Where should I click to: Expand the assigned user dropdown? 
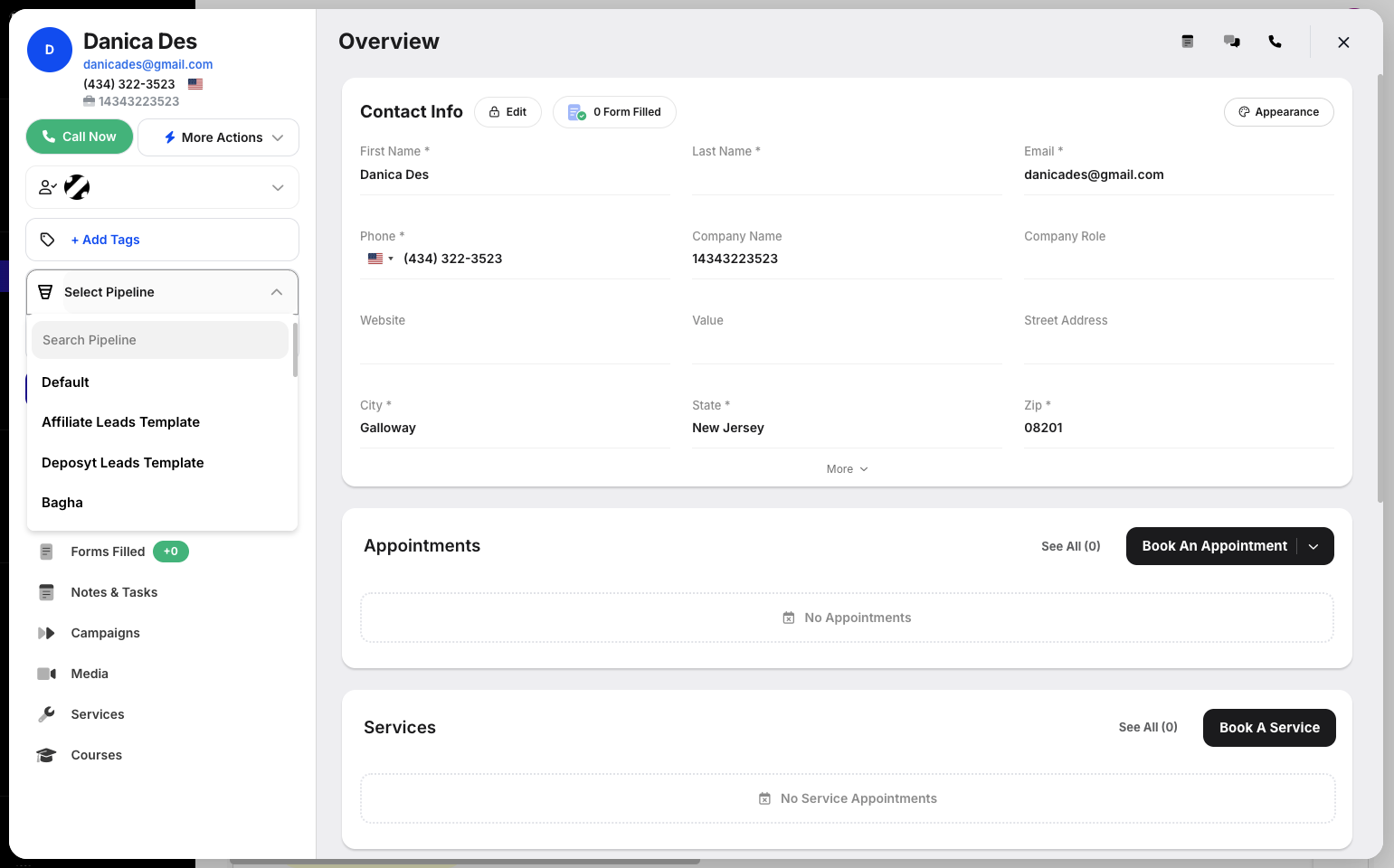coord(278,187)
